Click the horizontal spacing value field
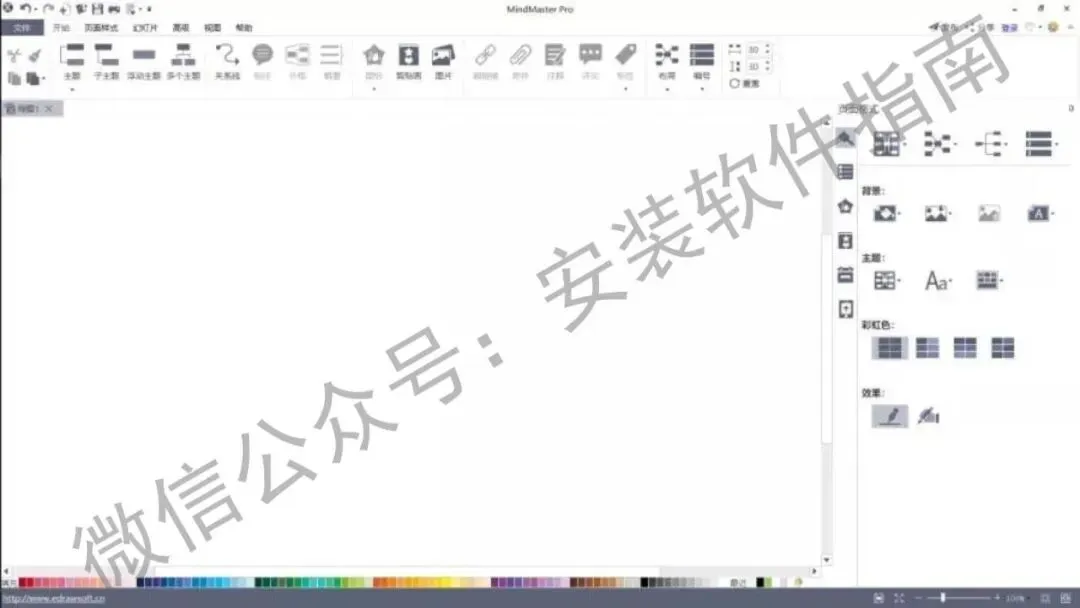 point(756,50)
